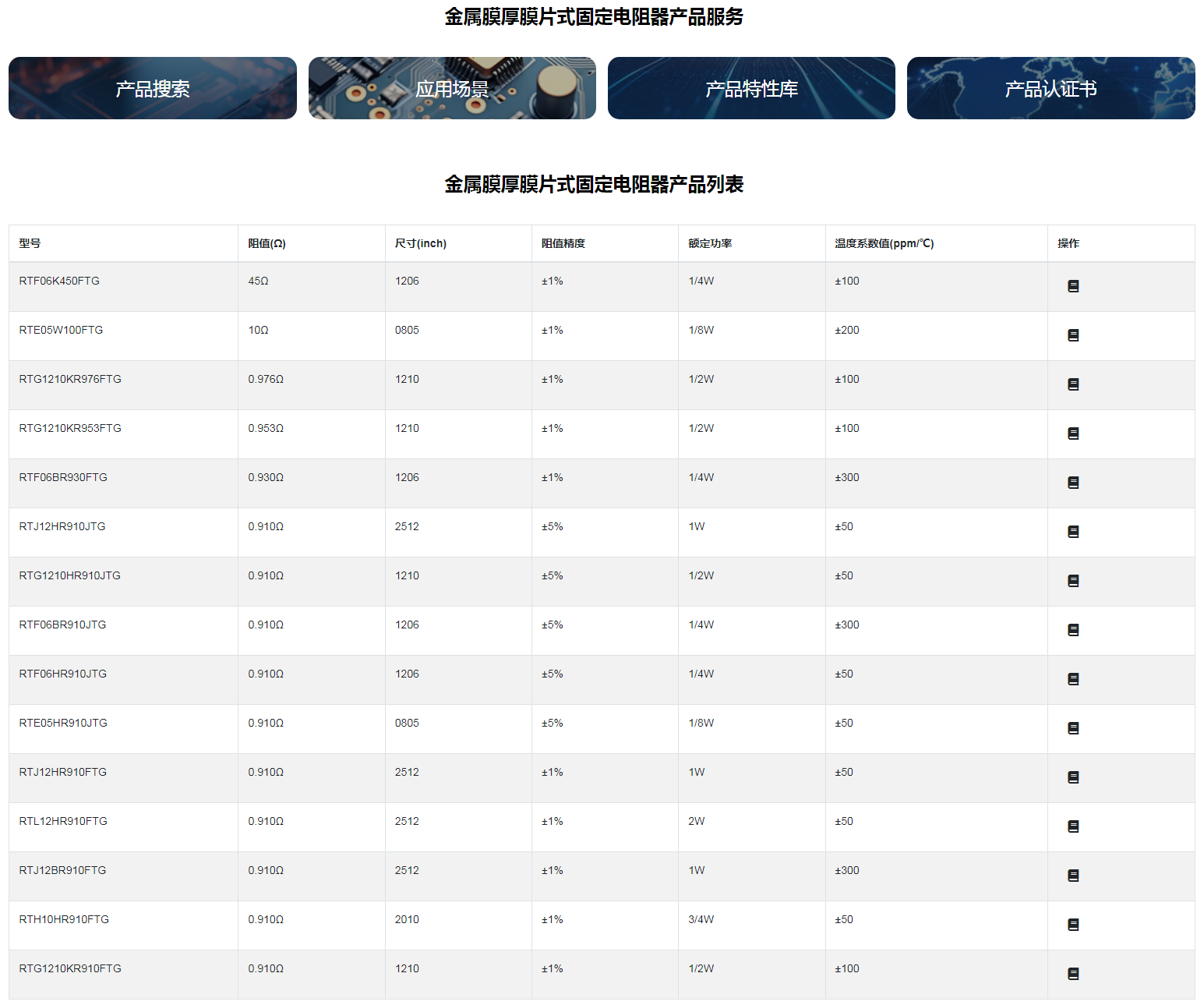This screenshot has height=1005, width=1204.
Task: Click the 阻值(Ω) column header
Action: coord(267,243)
